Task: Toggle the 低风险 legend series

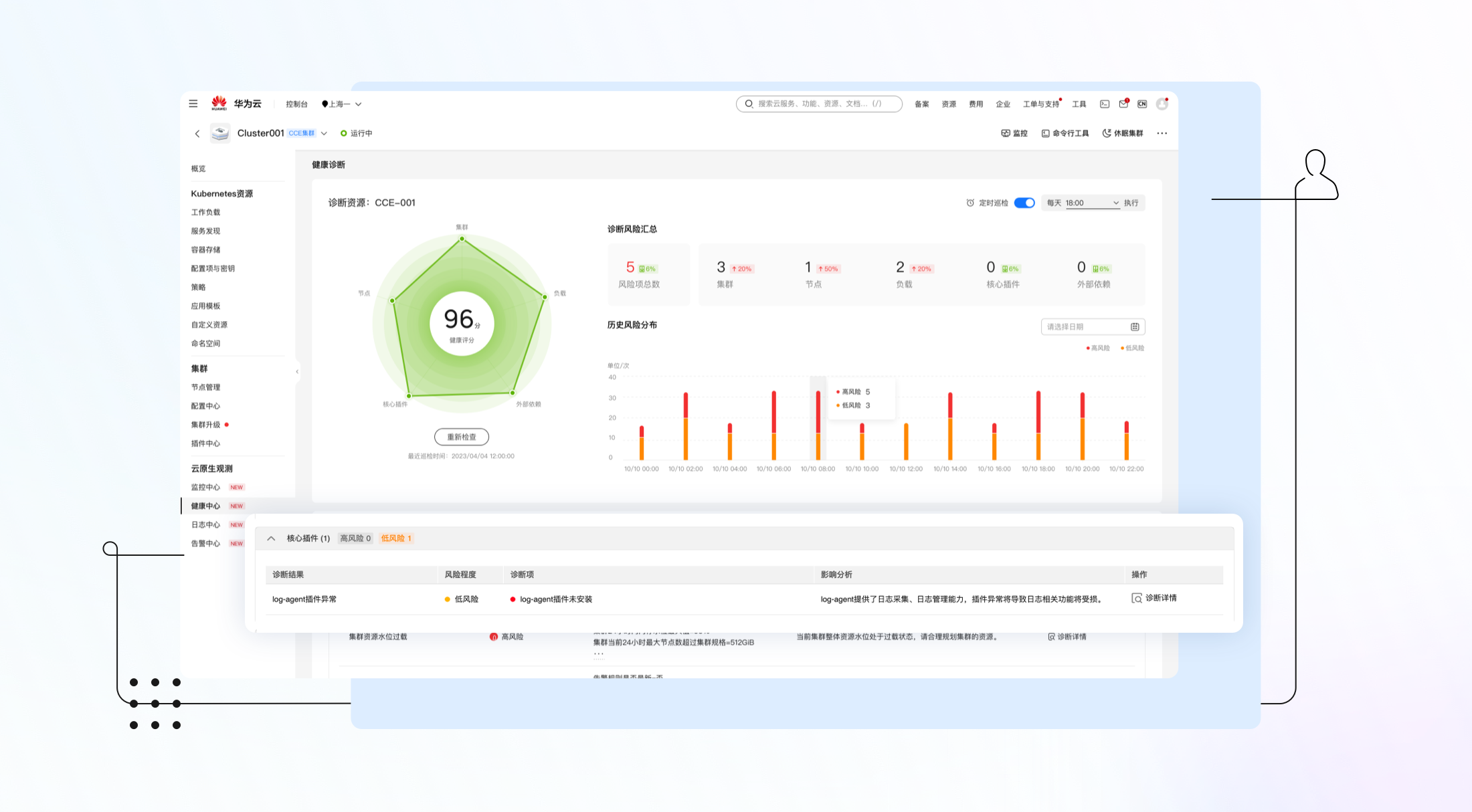Action: pos(1132,348)
